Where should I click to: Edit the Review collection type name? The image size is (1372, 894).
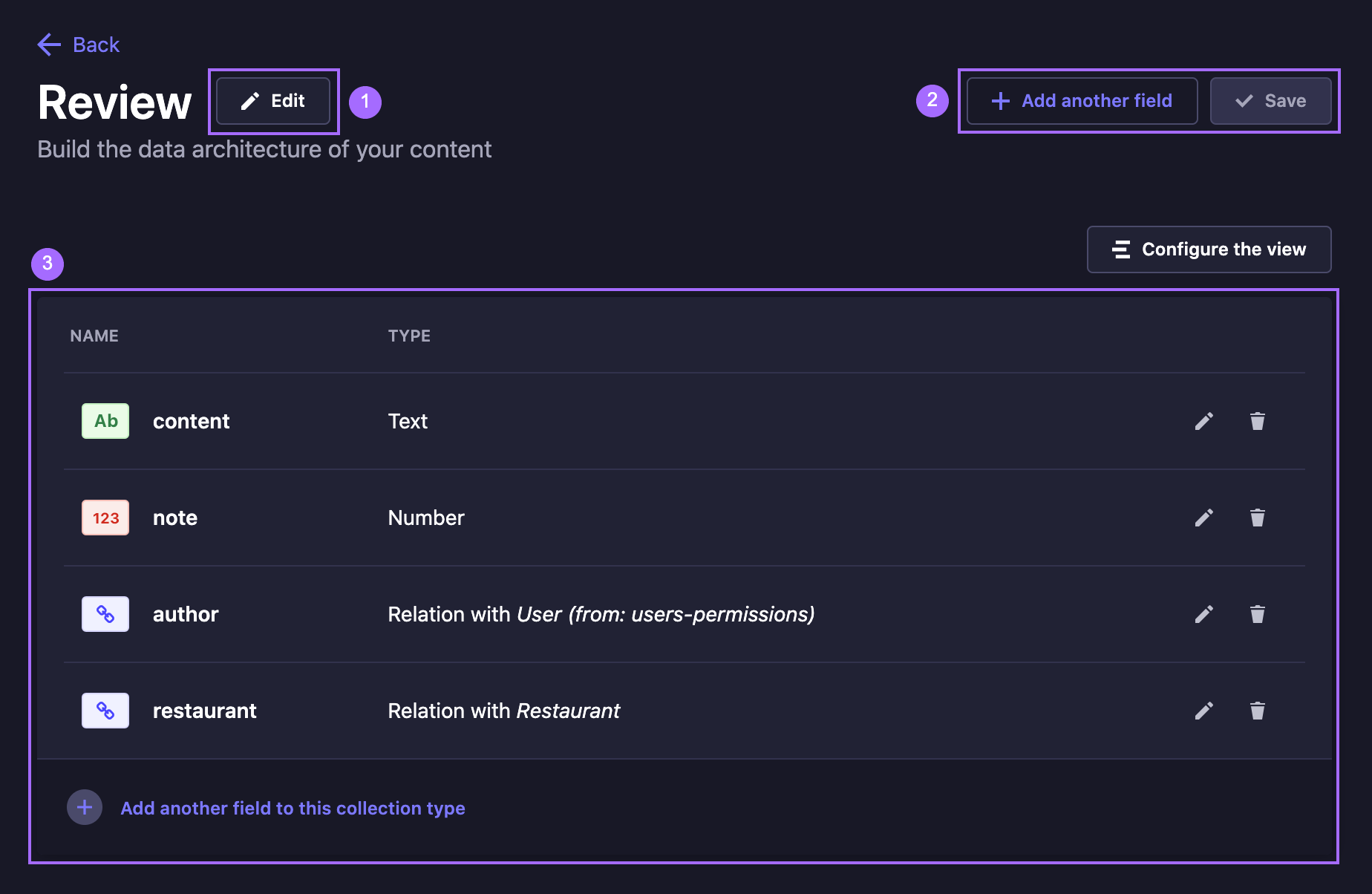(x=273, y=101)
